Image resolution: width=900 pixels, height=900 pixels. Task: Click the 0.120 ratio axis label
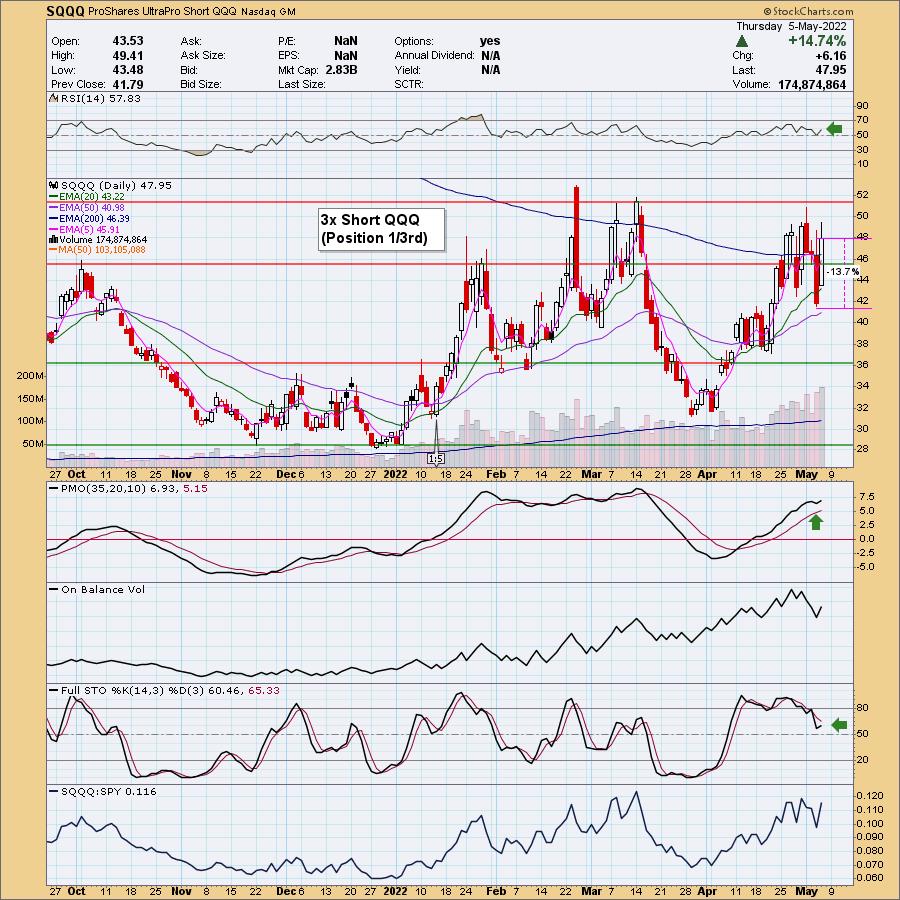[x=870, y=796]
